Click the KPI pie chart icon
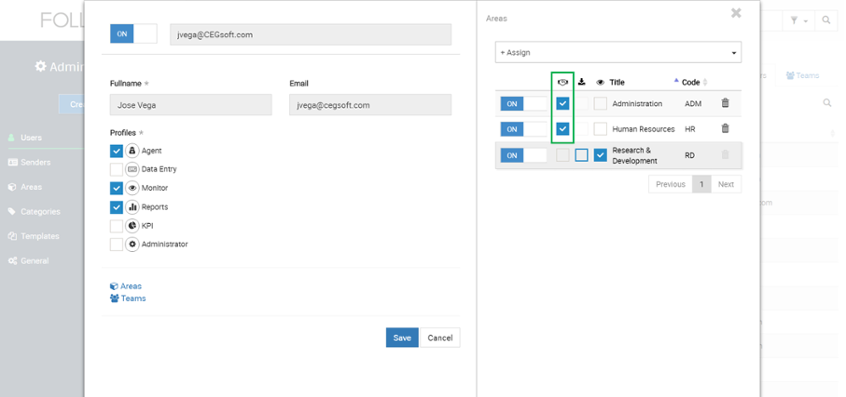Screen dimensions: 846x397 pyautogui.click(x=132, y=225)
